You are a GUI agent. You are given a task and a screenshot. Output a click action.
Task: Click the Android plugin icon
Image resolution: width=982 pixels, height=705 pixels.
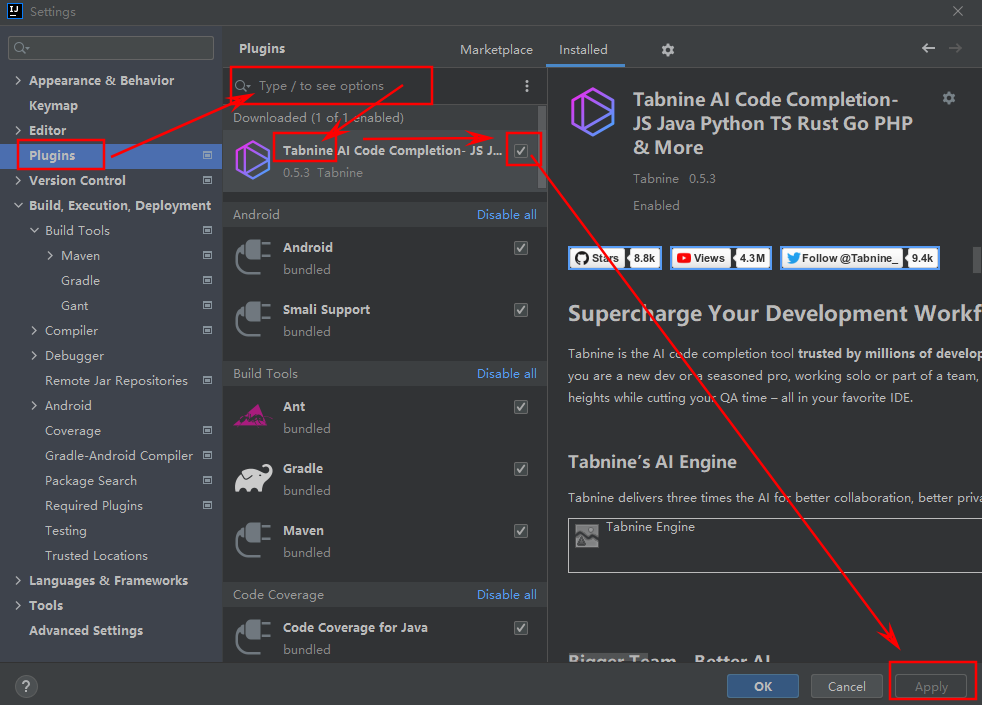point(253,257)
